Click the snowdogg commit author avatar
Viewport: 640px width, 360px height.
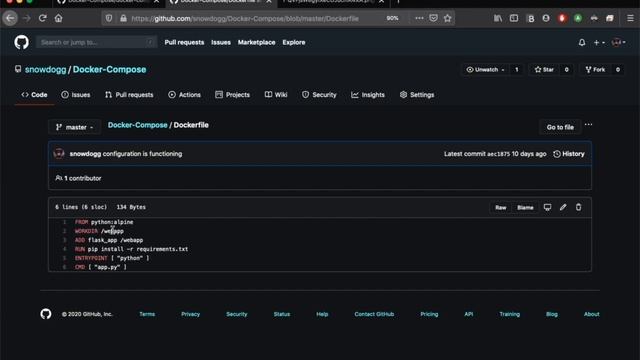59,153
